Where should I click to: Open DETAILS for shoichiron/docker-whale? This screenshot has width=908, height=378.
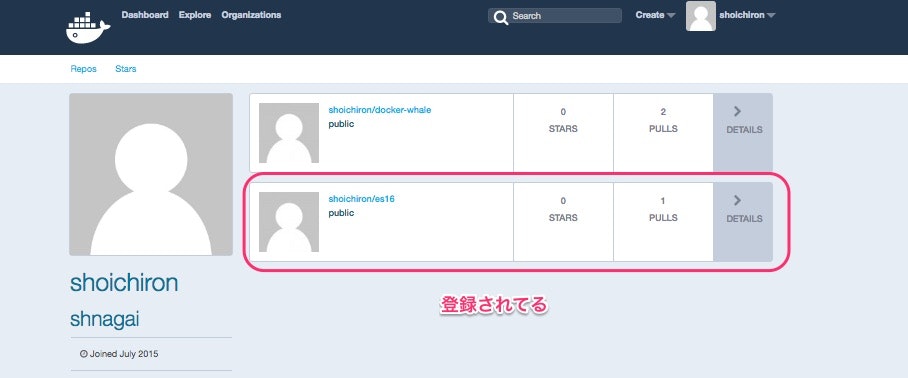(x=744, y=133)
